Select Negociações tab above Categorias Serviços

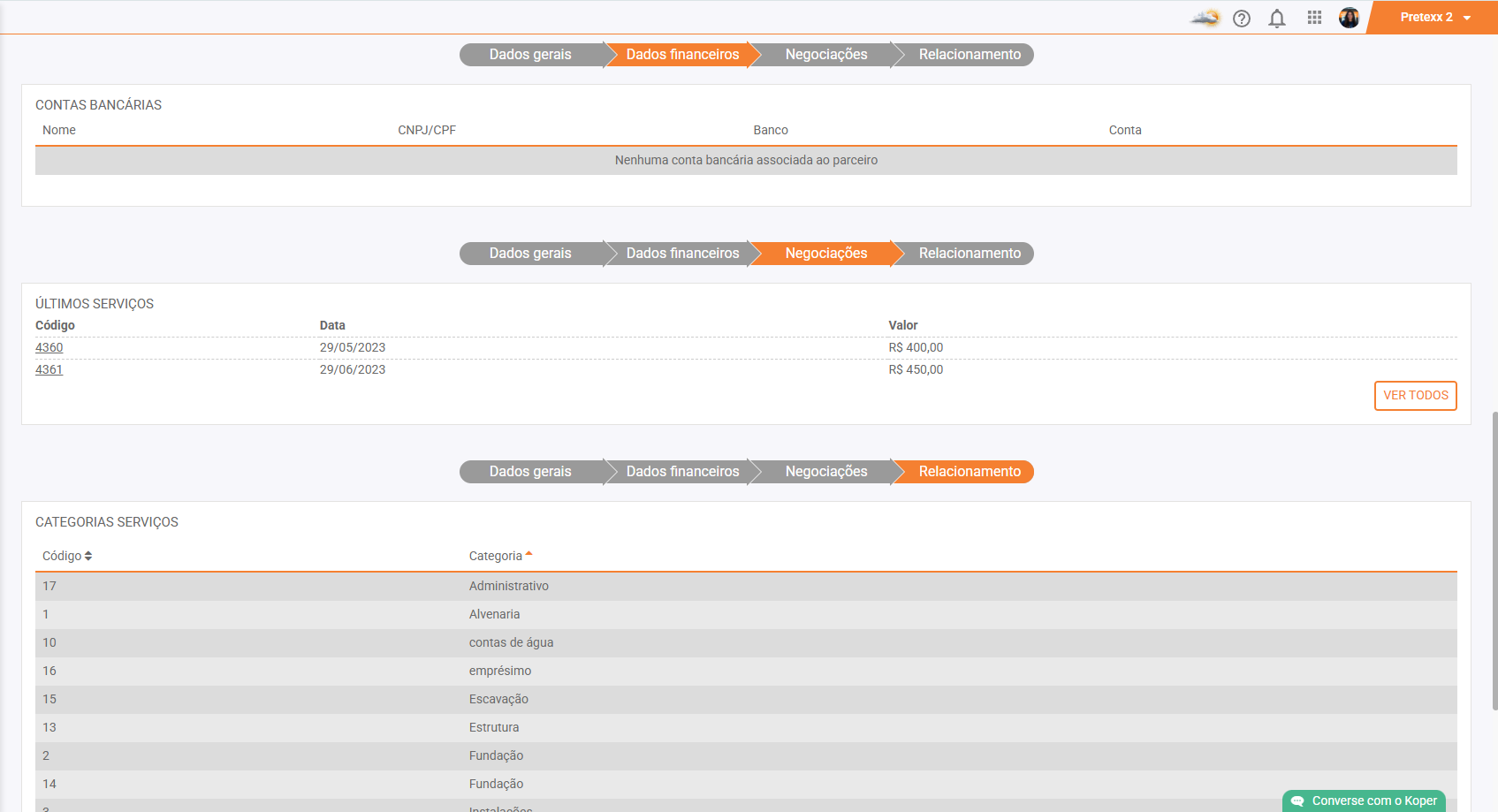coord(826,472)
